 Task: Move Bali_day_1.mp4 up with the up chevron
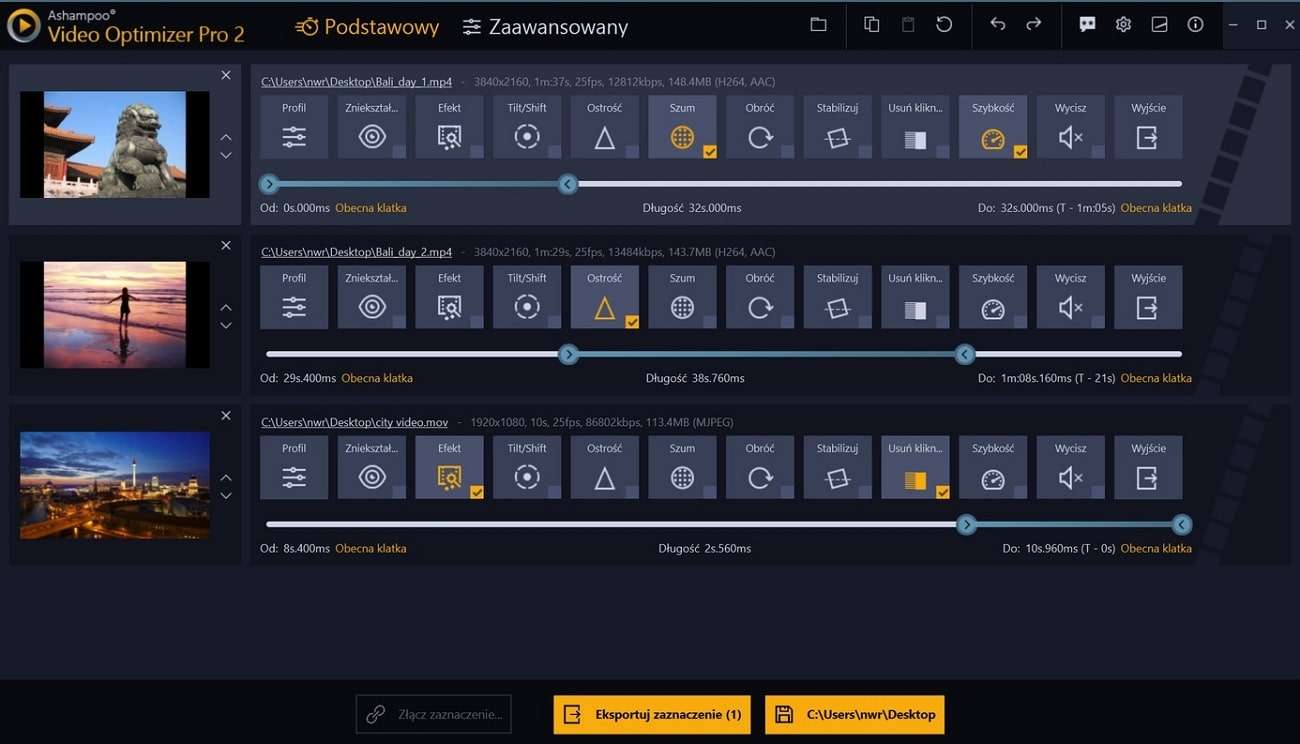click(x=226, y=137)
